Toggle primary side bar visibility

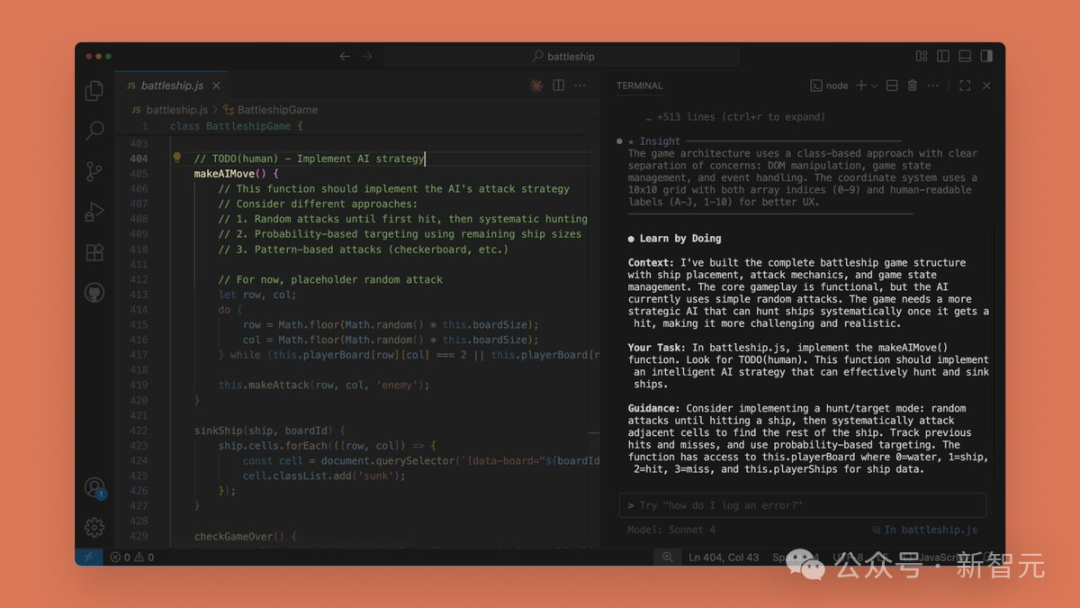(943, 56)
